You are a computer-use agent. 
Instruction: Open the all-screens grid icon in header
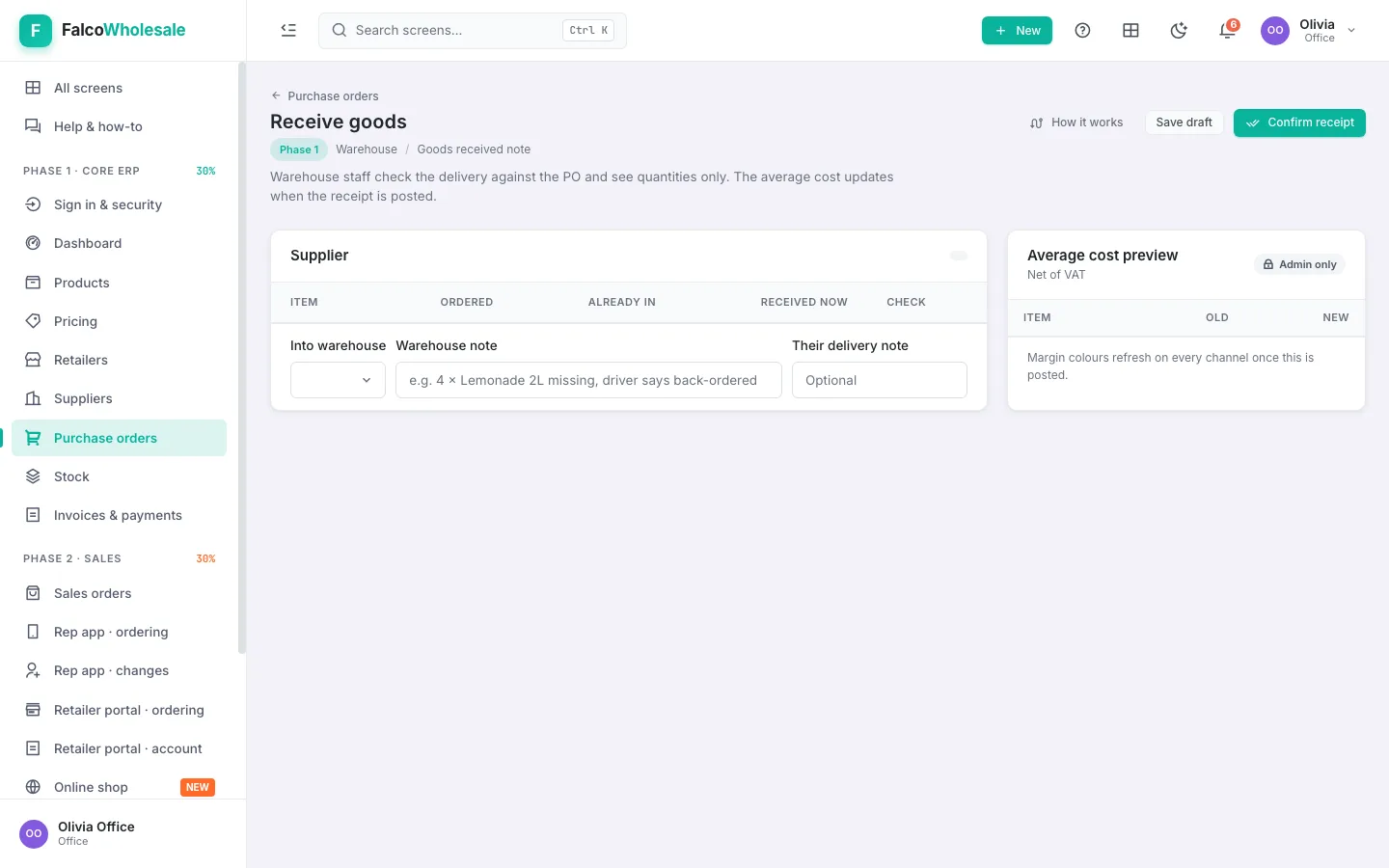[x=1130, y=30]
